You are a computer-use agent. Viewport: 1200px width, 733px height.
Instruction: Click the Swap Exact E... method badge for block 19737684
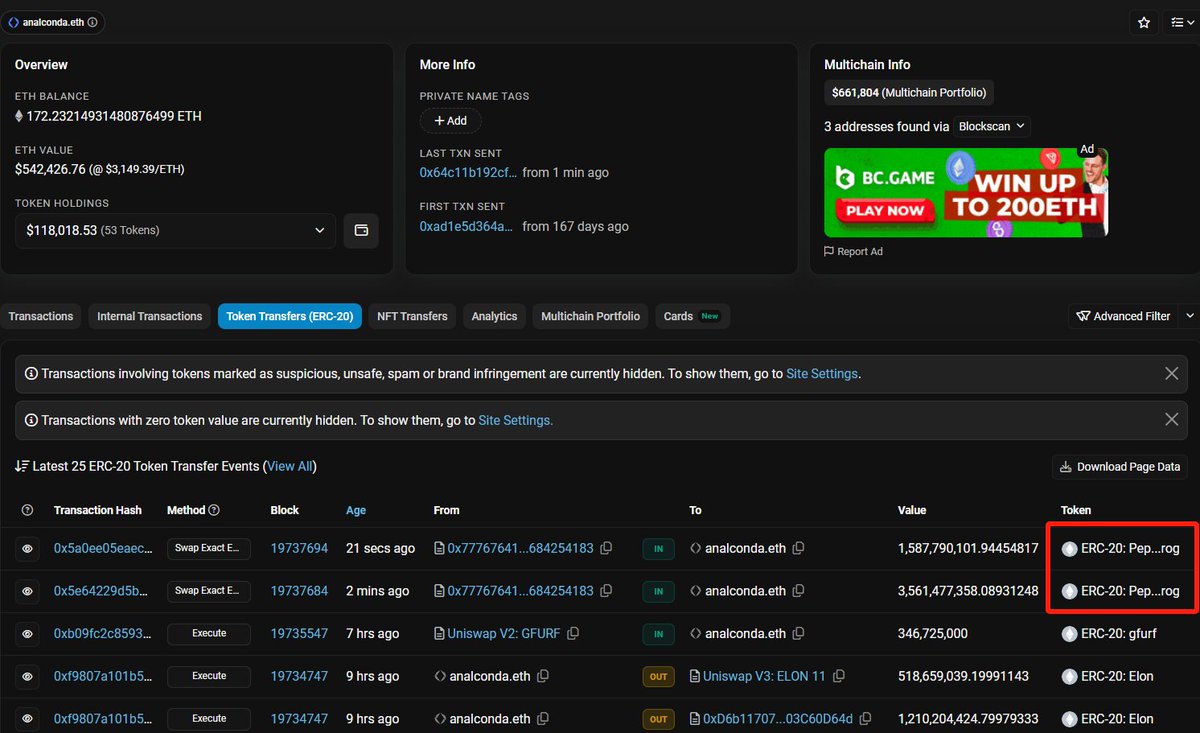pyautogui.click(x=209, y=591)
